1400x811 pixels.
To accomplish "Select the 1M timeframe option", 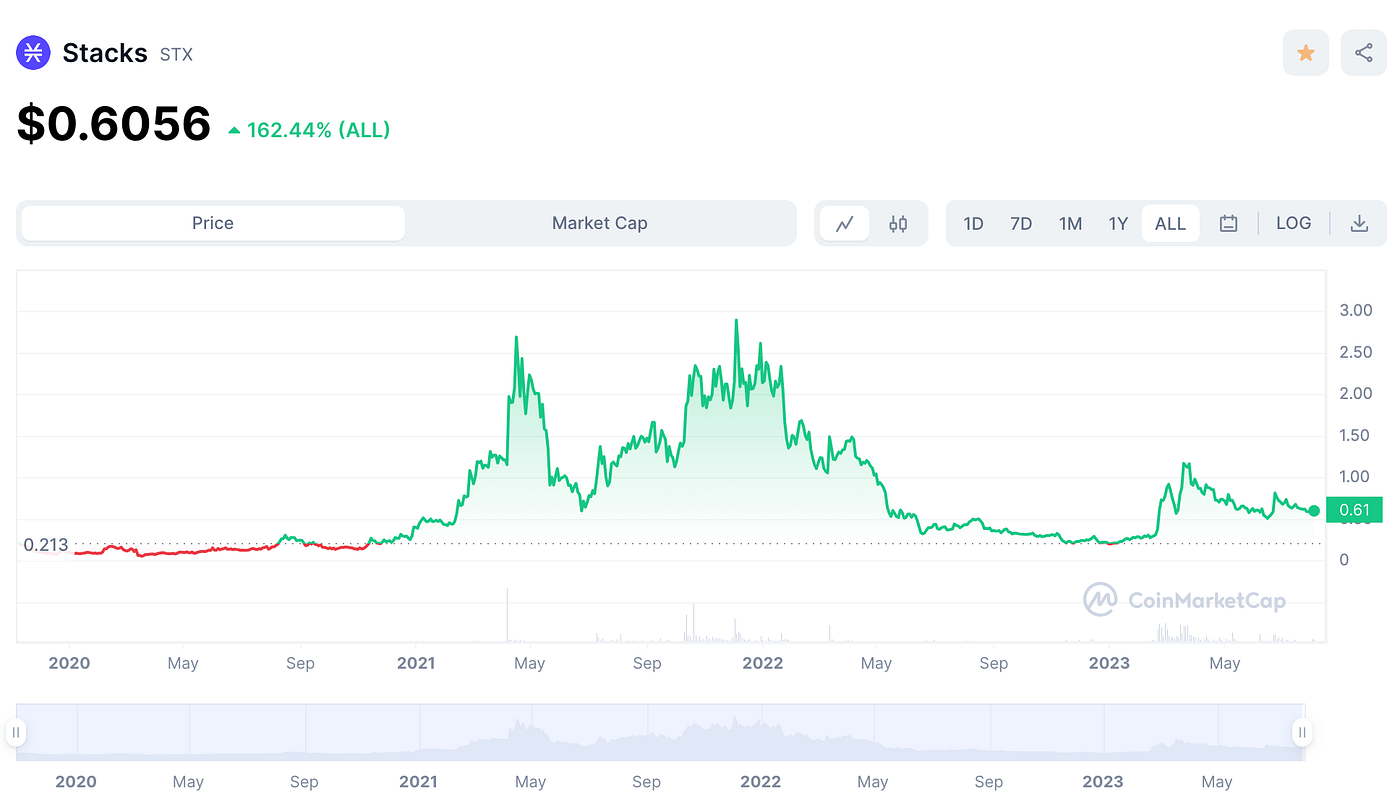I will [x=1070, y=223].
